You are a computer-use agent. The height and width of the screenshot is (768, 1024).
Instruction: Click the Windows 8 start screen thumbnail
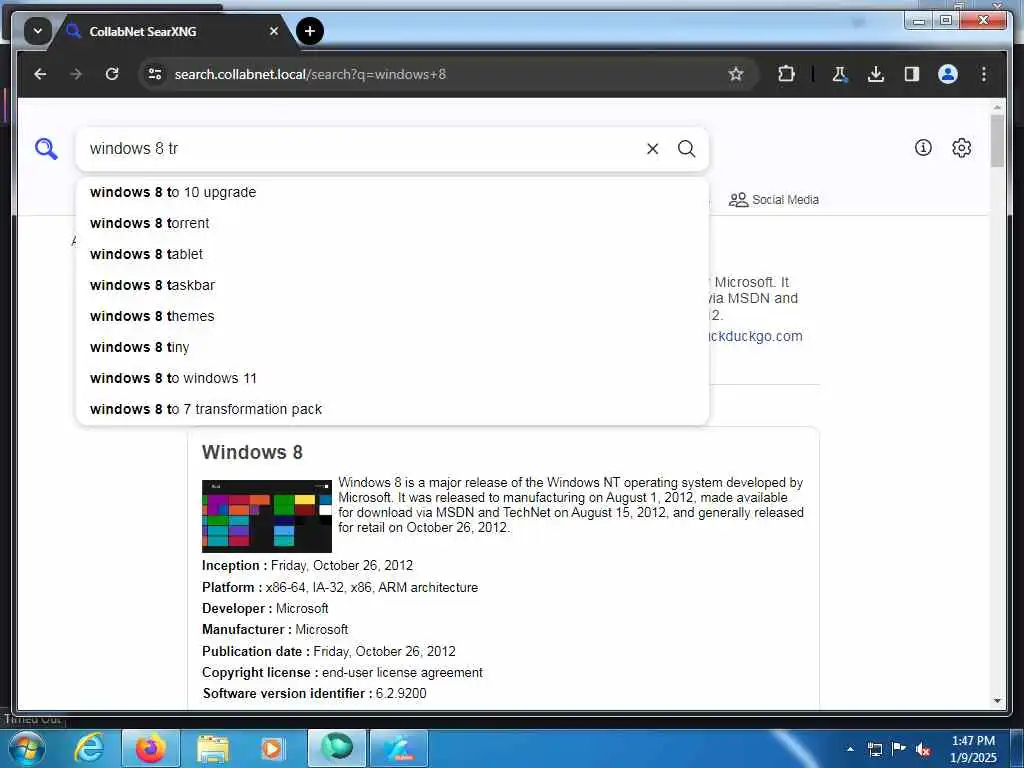pyautogui.click(x=266, y=516)
